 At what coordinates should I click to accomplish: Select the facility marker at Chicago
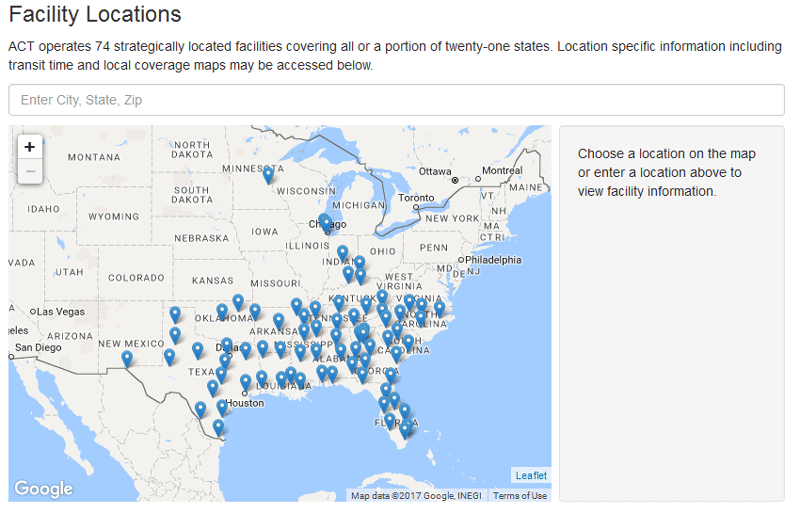click(325, 222)
